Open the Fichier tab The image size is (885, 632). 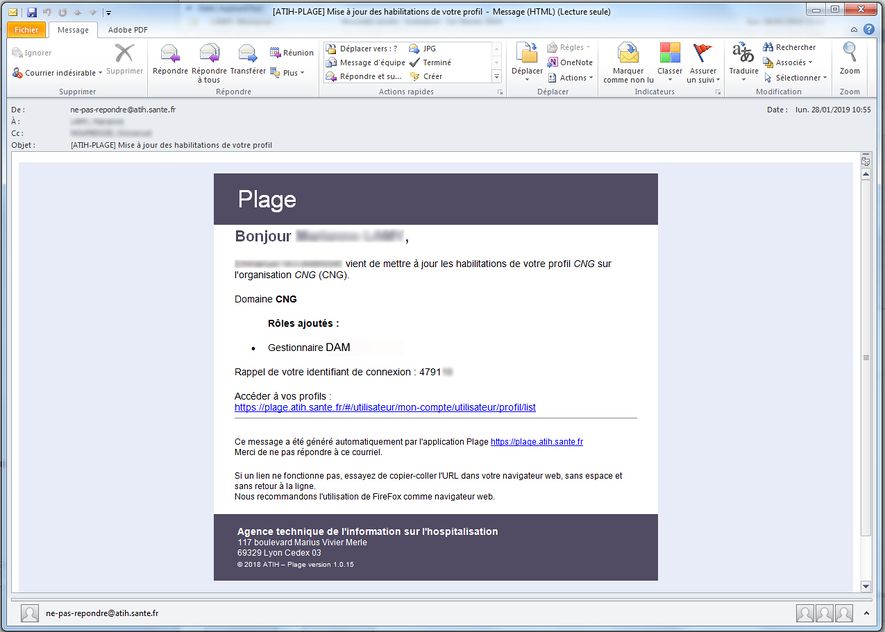[27, 30]
